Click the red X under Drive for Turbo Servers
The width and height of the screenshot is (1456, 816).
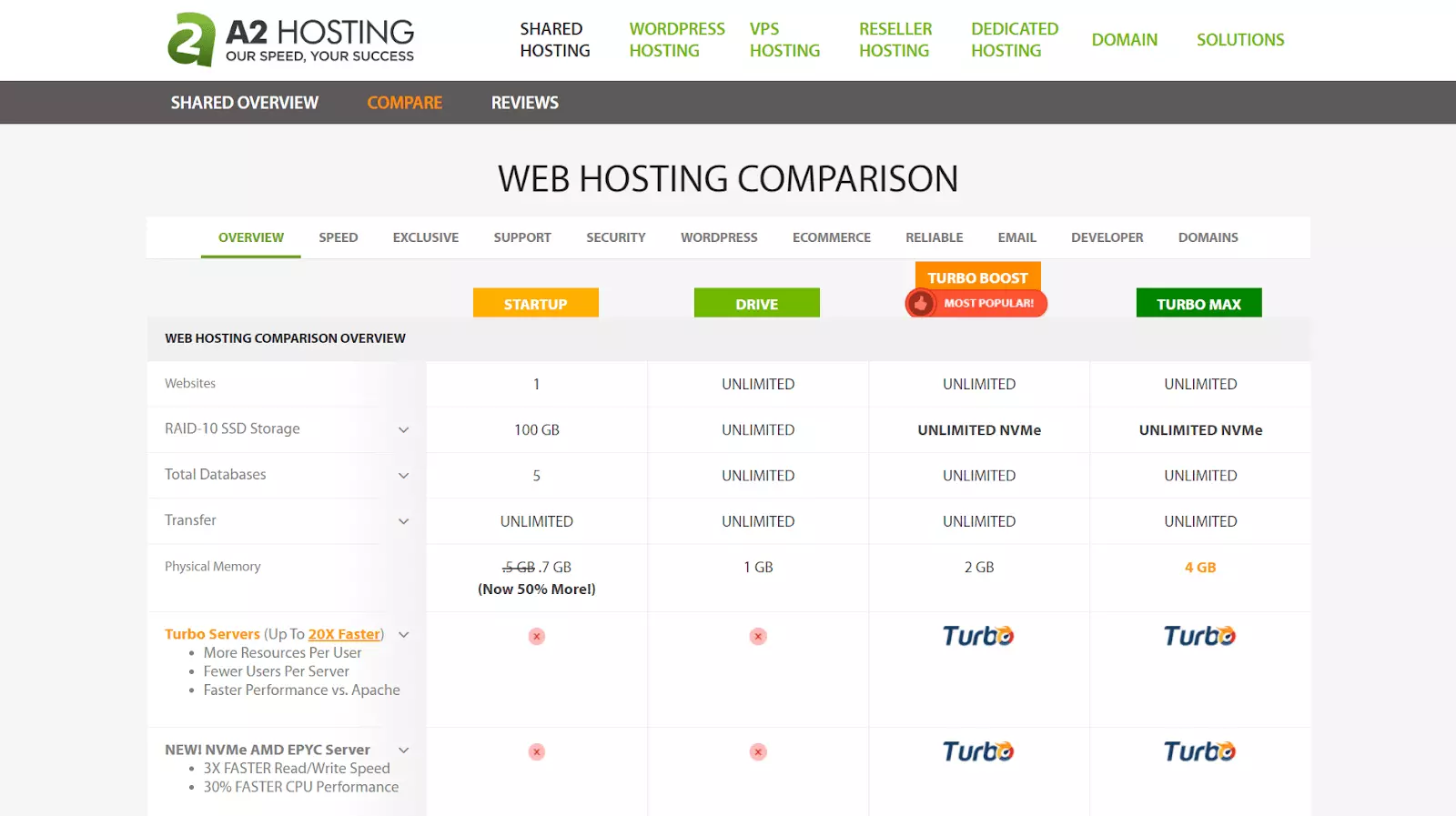[x=758, y=636]
